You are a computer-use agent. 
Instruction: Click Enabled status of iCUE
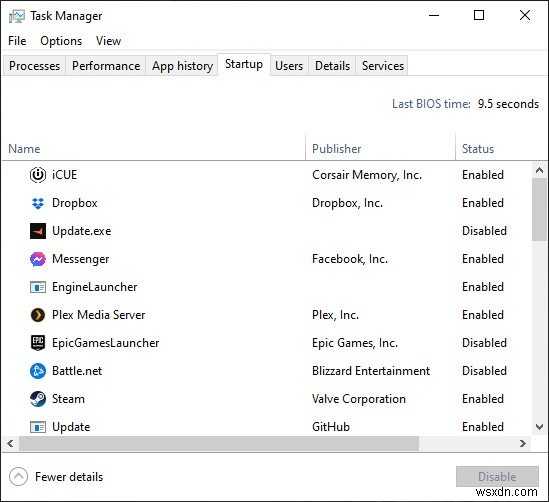pyautogui.click(x=483, y=175)
